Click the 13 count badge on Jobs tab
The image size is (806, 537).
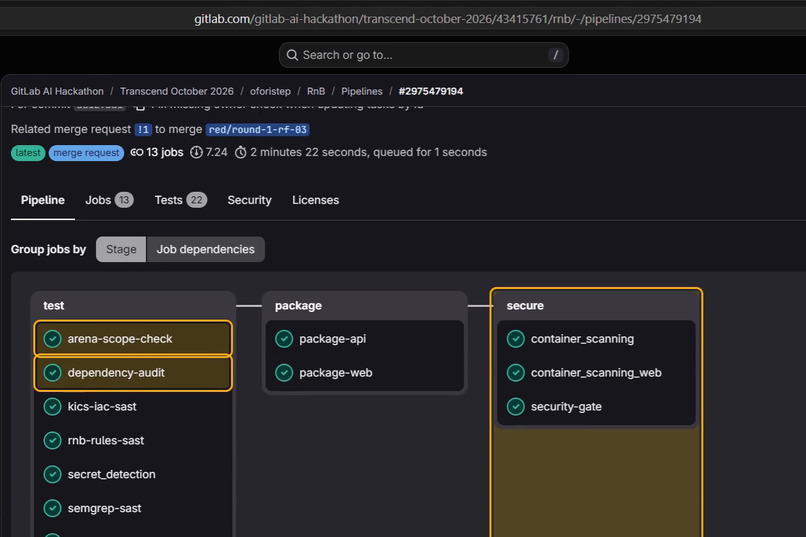click(x=124, y=200)
